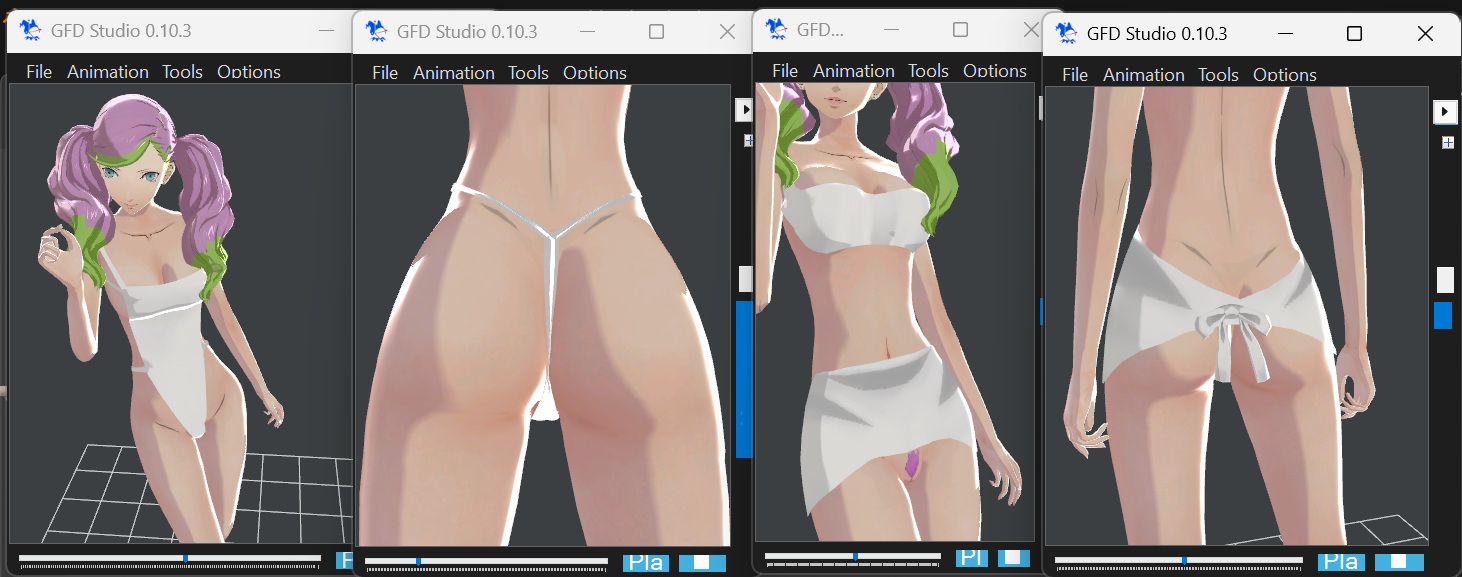The height and width of the screenshot is (577, 1462).
Task: Minimize the rightmost GFD Studio window
Action: click(x=1287, y=34)
